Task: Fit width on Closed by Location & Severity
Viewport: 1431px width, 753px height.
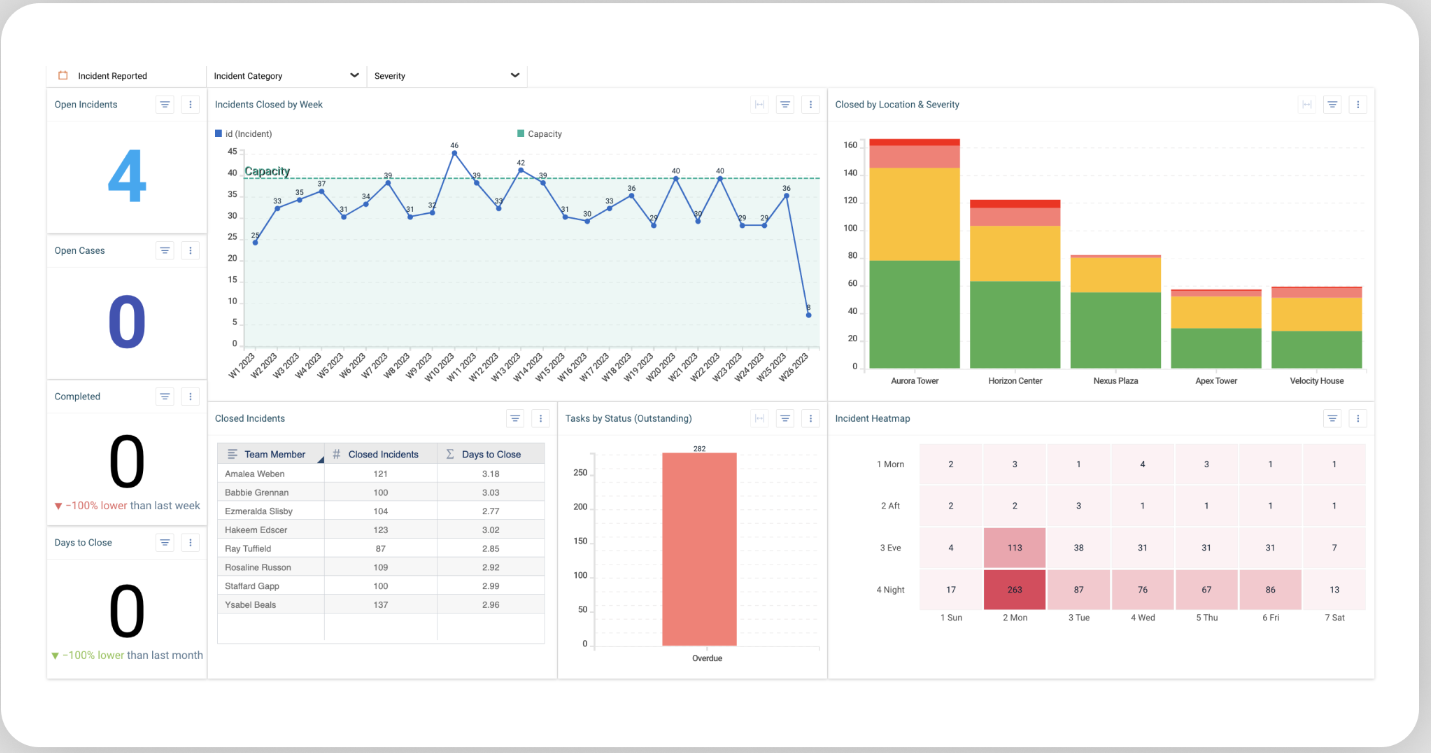Action: tap(1307, 104)
